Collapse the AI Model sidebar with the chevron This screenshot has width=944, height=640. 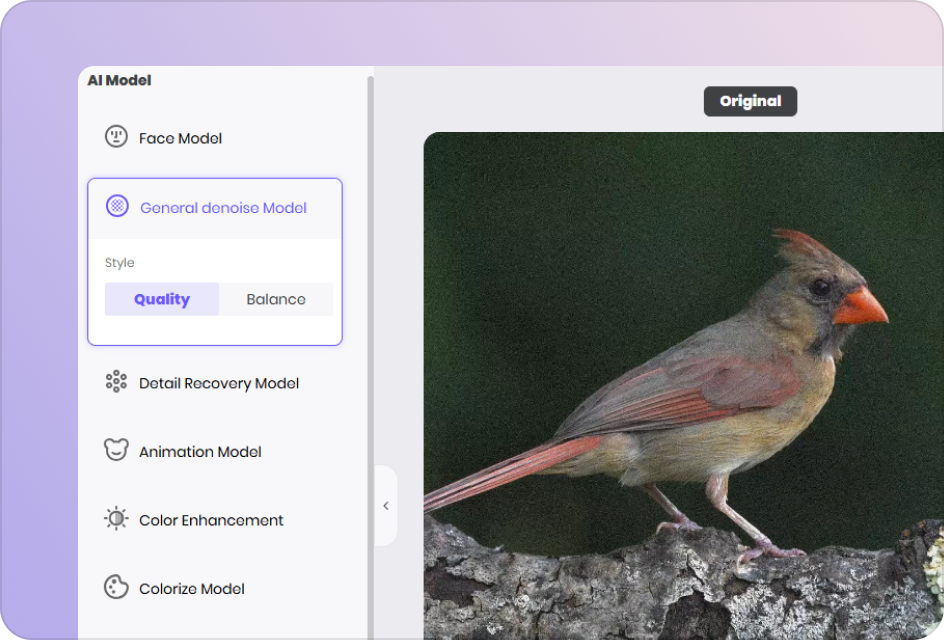coord(386,505)
